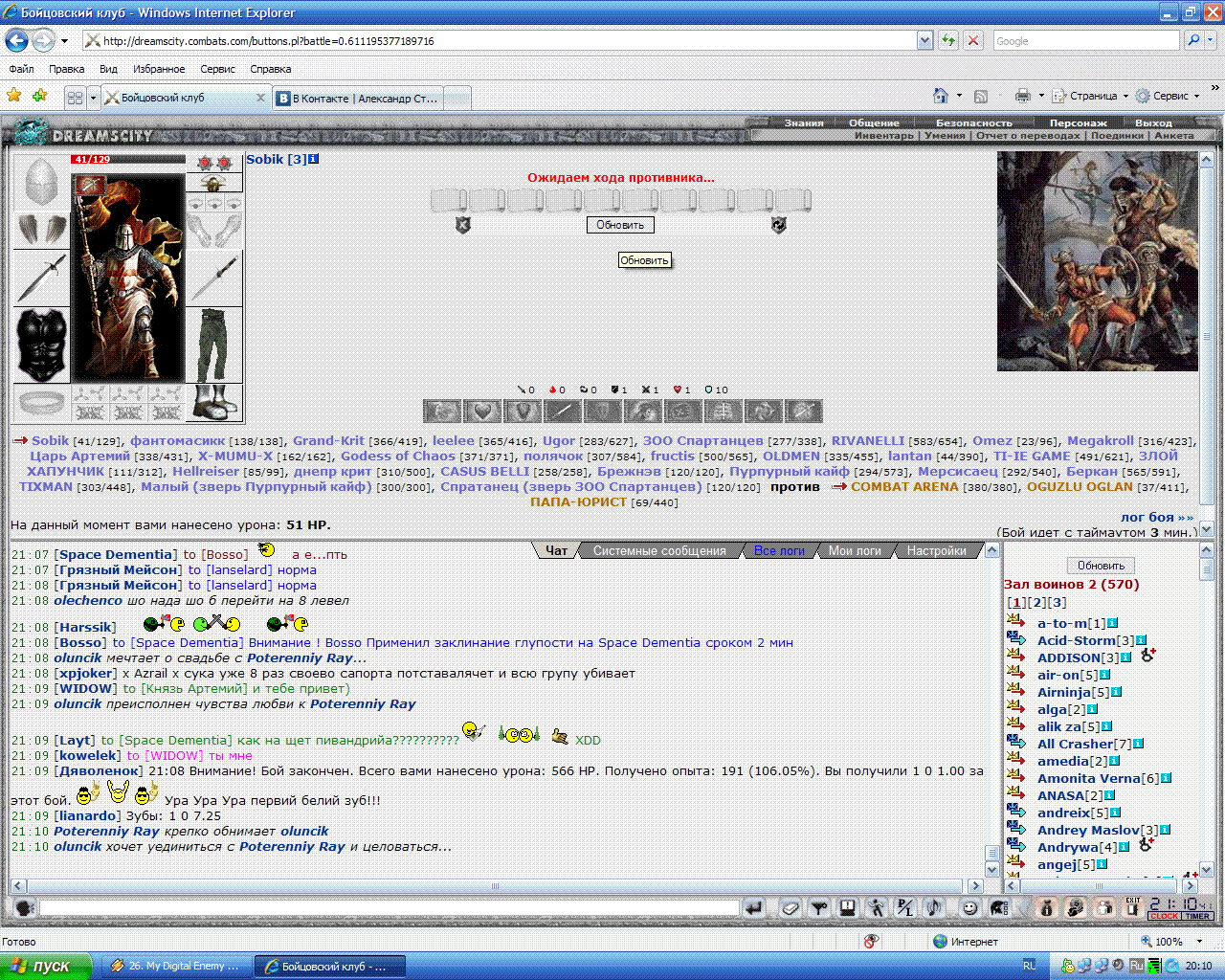Open the Сервис browser menu
This screenshot has width=1225, height=980.
(217, 69)
